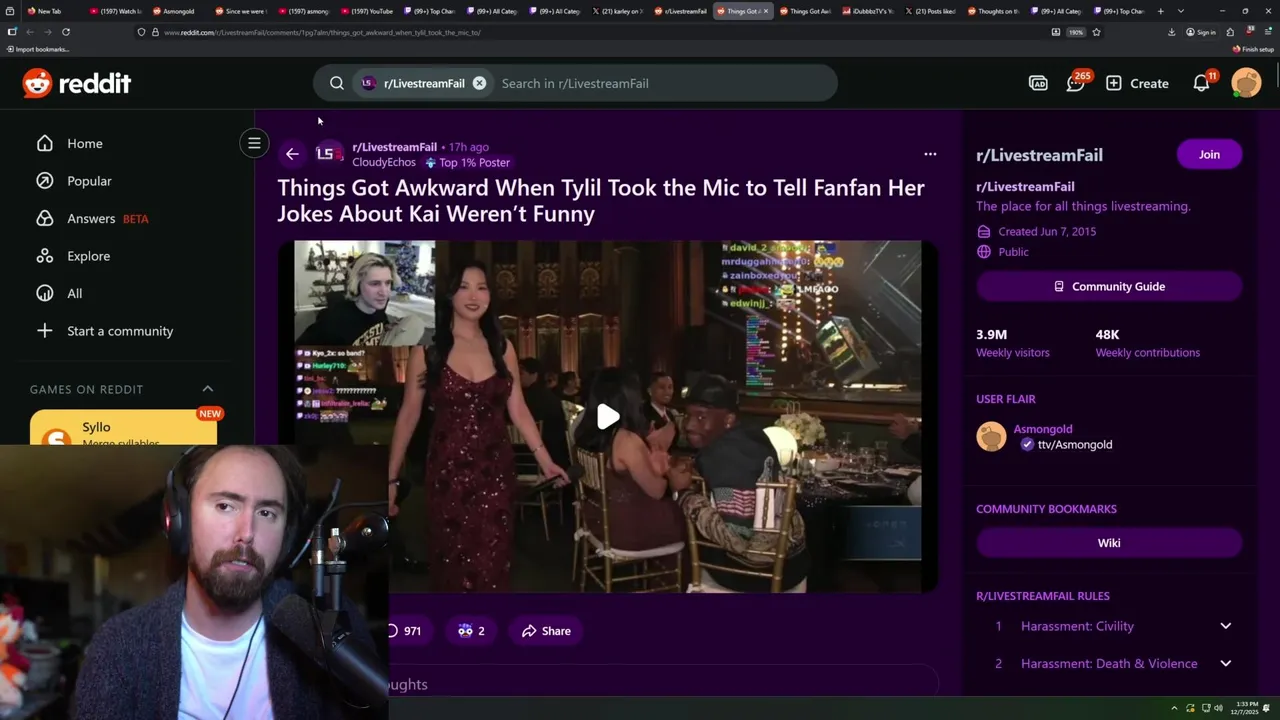
Task: Open the post overflow menu (three dots)
Action: [x=930, y=154]
